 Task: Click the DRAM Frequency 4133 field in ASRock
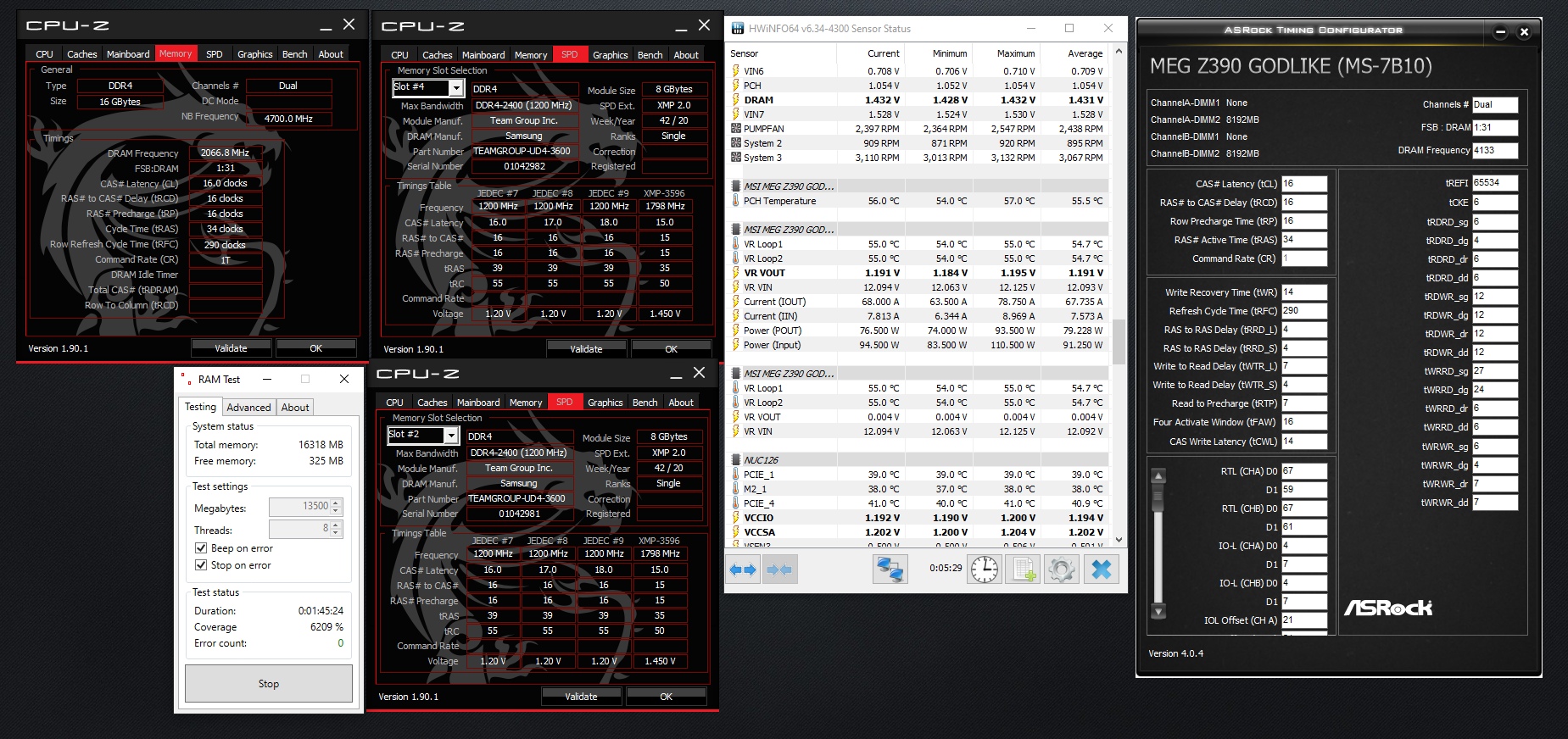click(x=1495, y=151)
